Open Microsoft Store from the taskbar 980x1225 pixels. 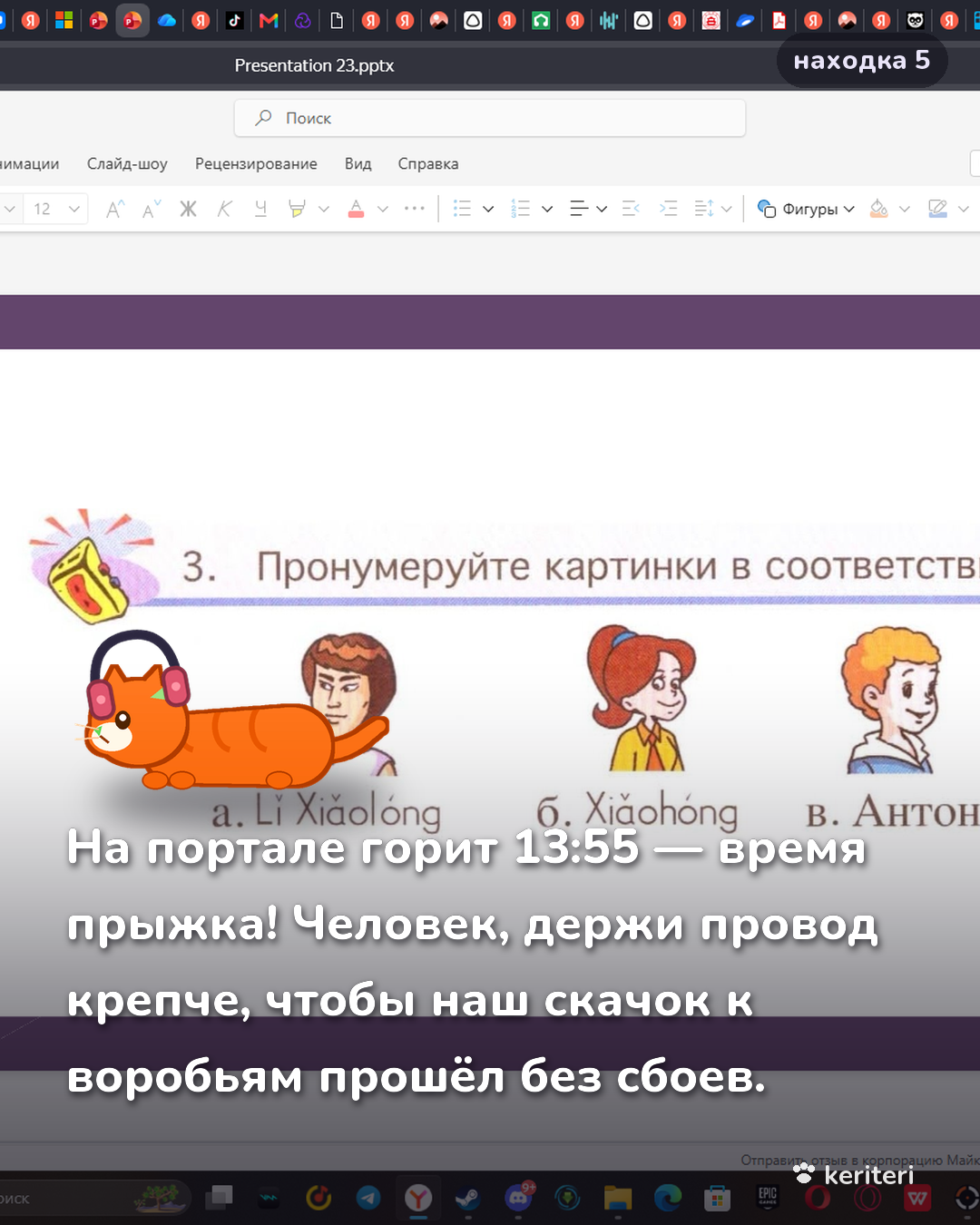tap(717, 1199)
